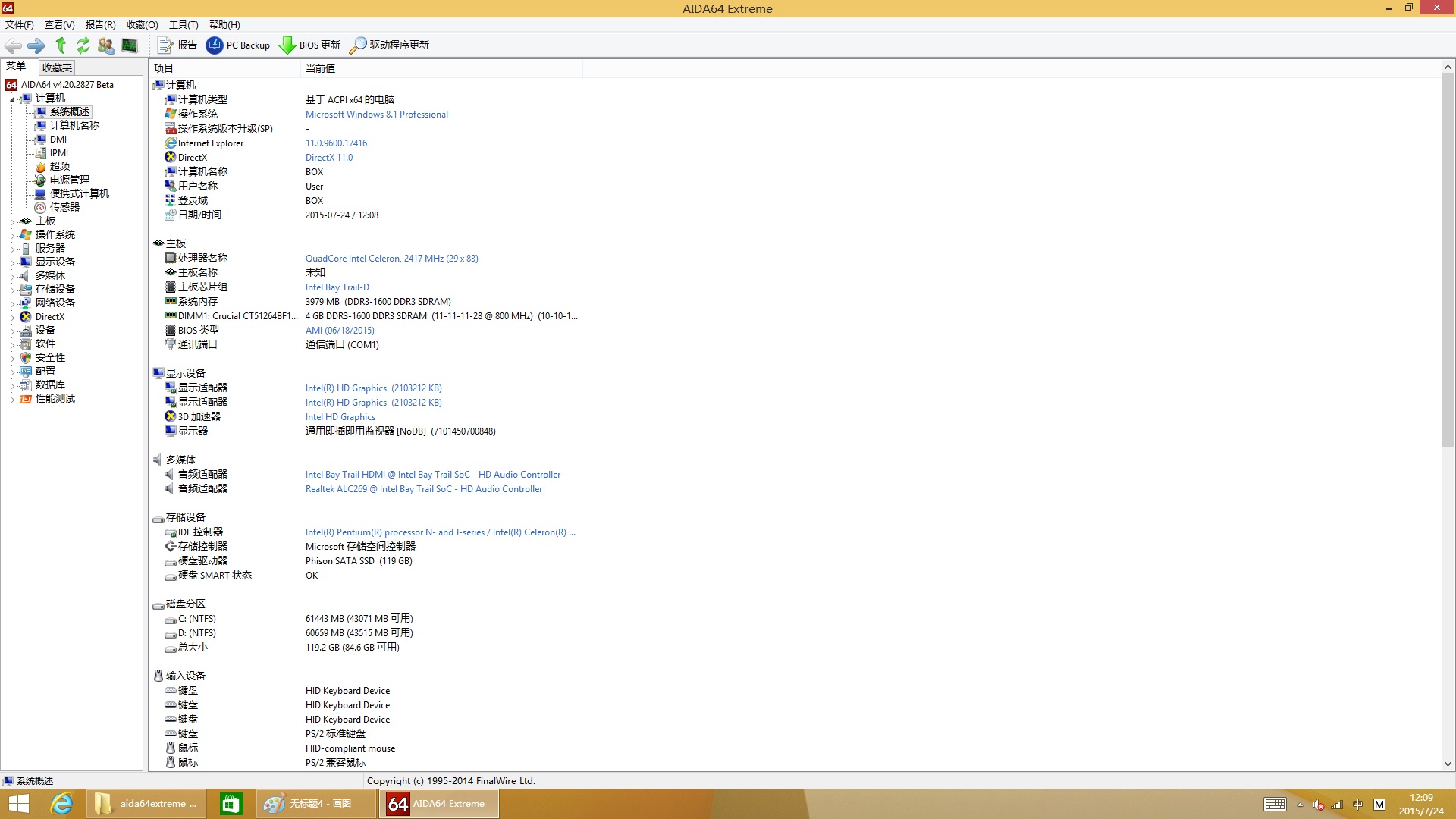This screenshot has width=1456, height=819.
Task: Expand the 多媒体 tree node
Action: 12,277
